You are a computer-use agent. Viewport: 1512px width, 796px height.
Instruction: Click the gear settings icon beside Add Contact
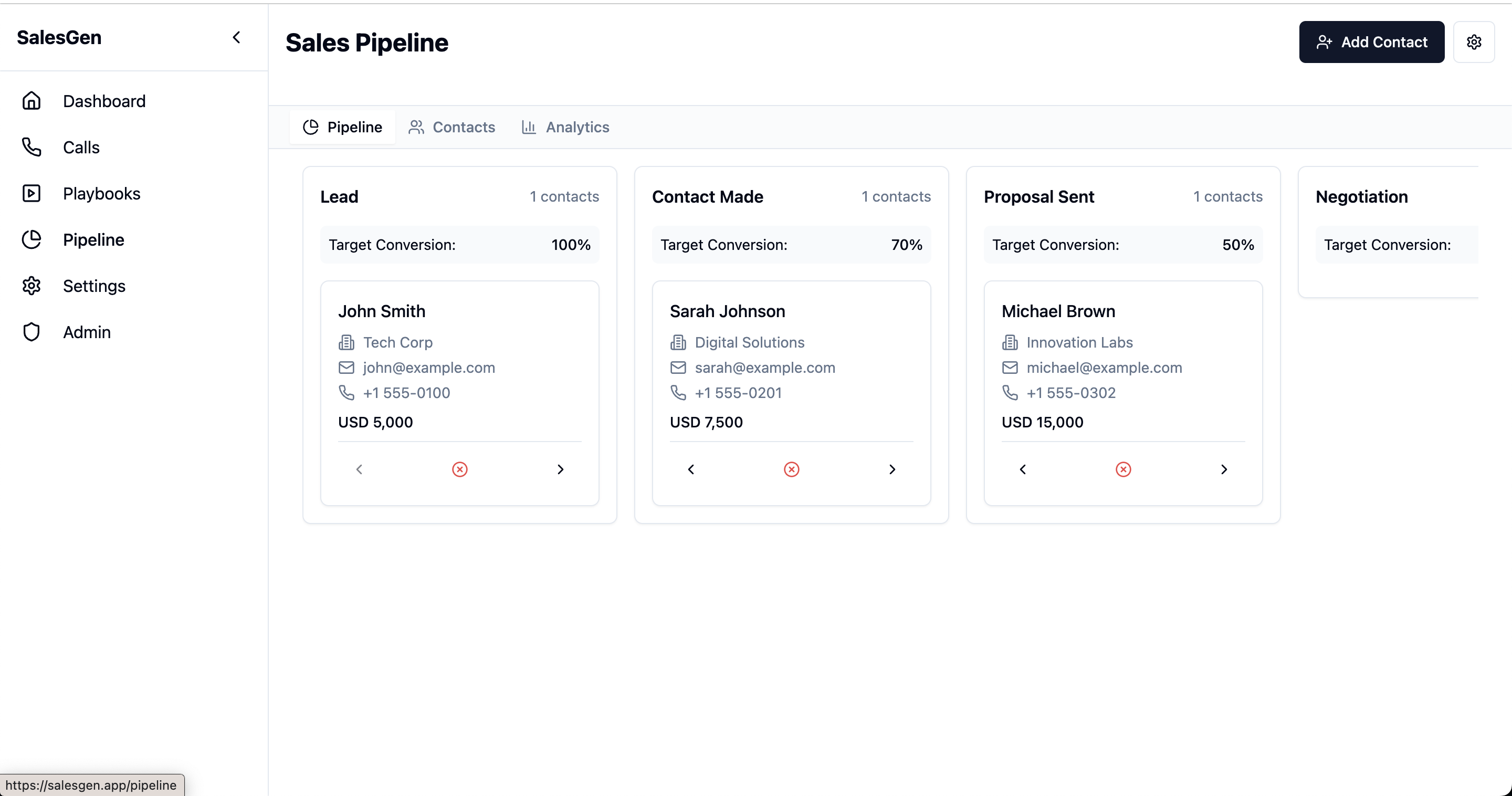tap(1473, 42)
